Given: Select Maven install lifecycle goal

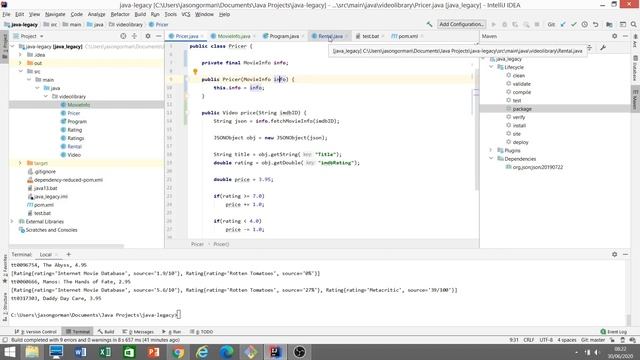Looking at the screenshot, I should point(519,125).
